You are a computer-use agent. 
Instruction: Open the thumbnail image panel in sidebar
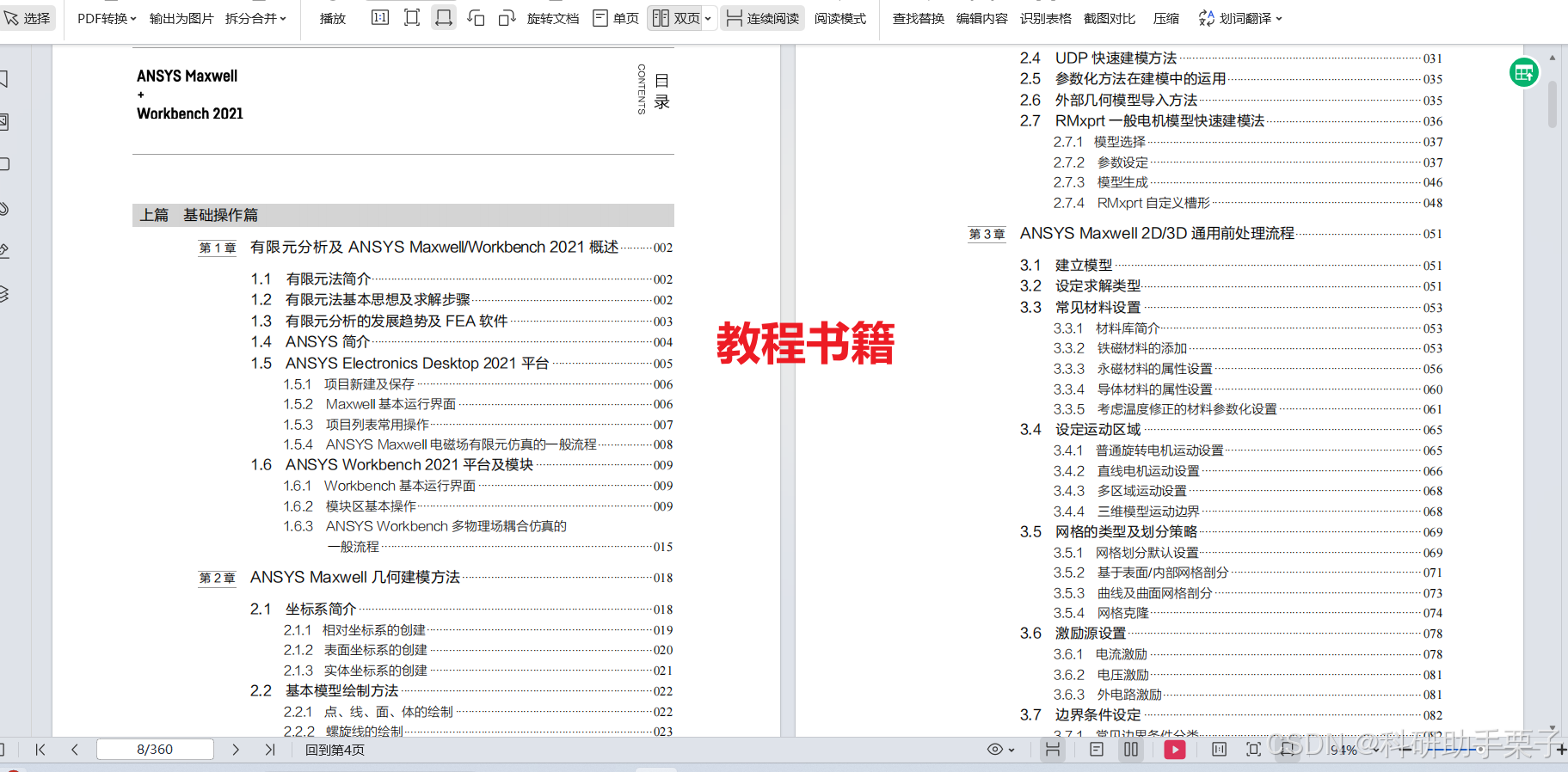[4, 122]
